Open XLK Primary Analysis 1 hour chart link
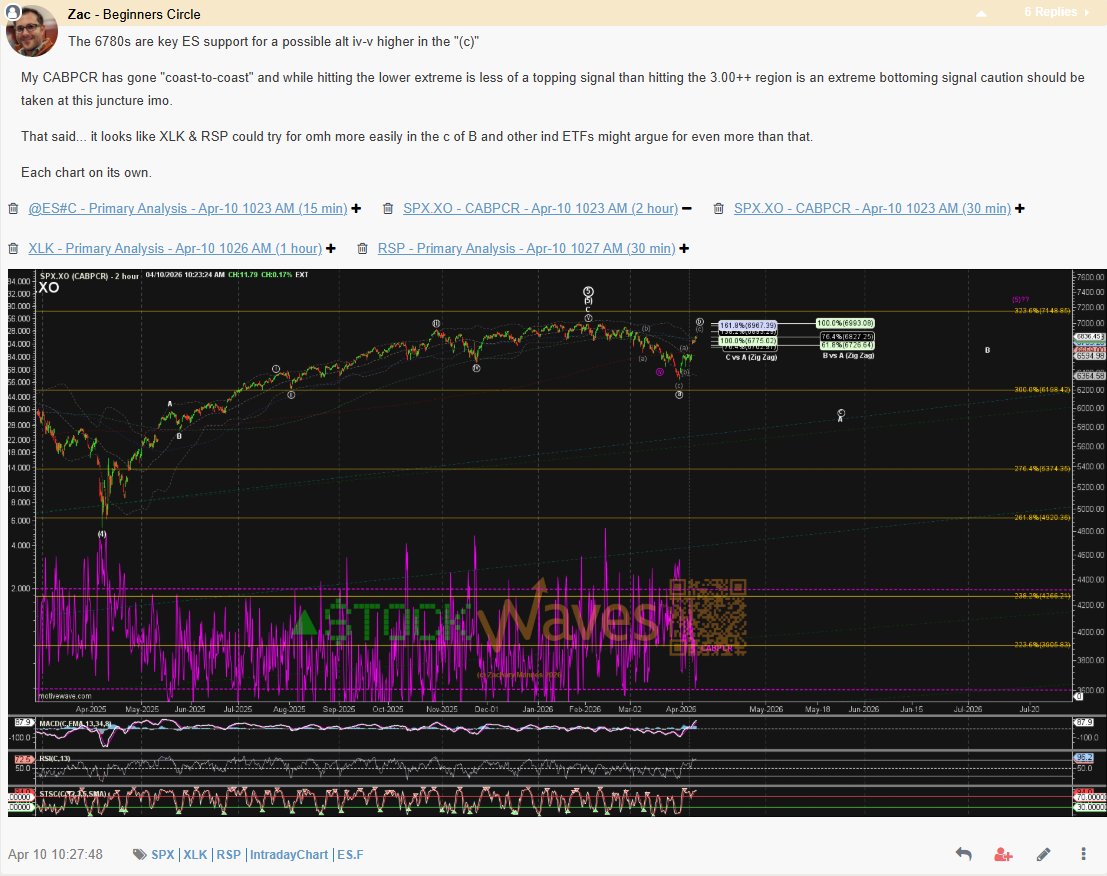Image resolution: width=1107 pixels, height=876 pixels. click(175, 248)
